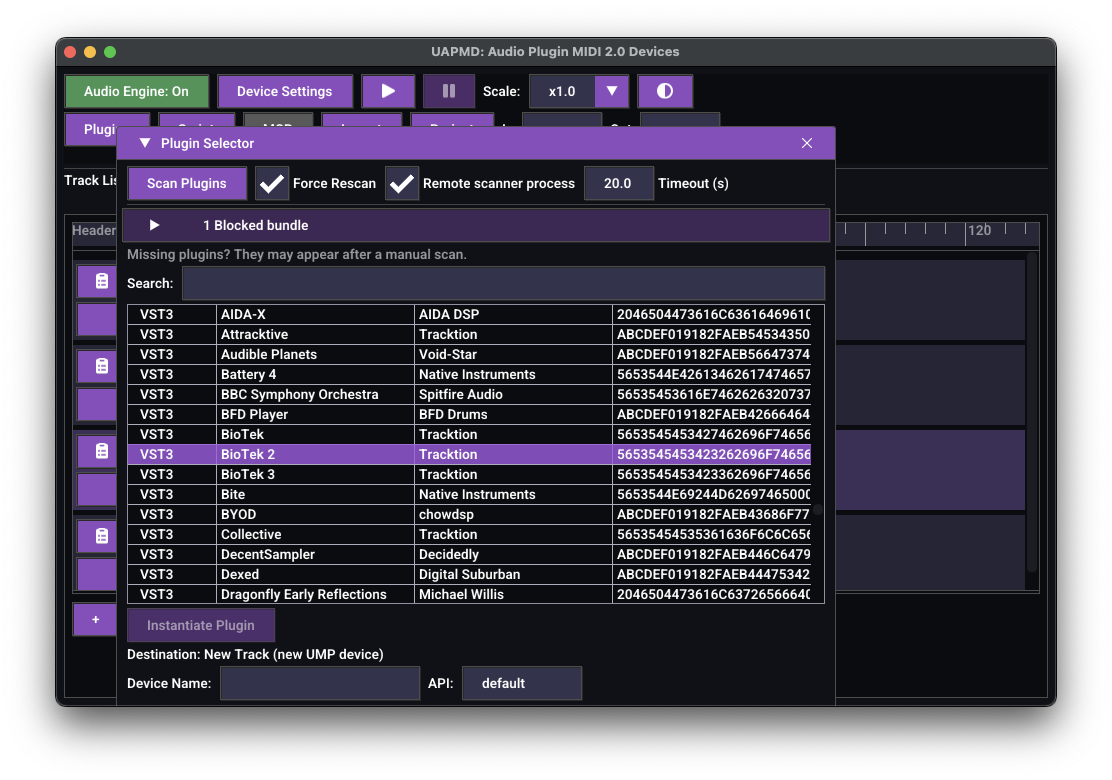The width and height of the screenshot is (1112, 780).
Task: Select the BioTek 2 highlighted row
Action: click(469, 454)
